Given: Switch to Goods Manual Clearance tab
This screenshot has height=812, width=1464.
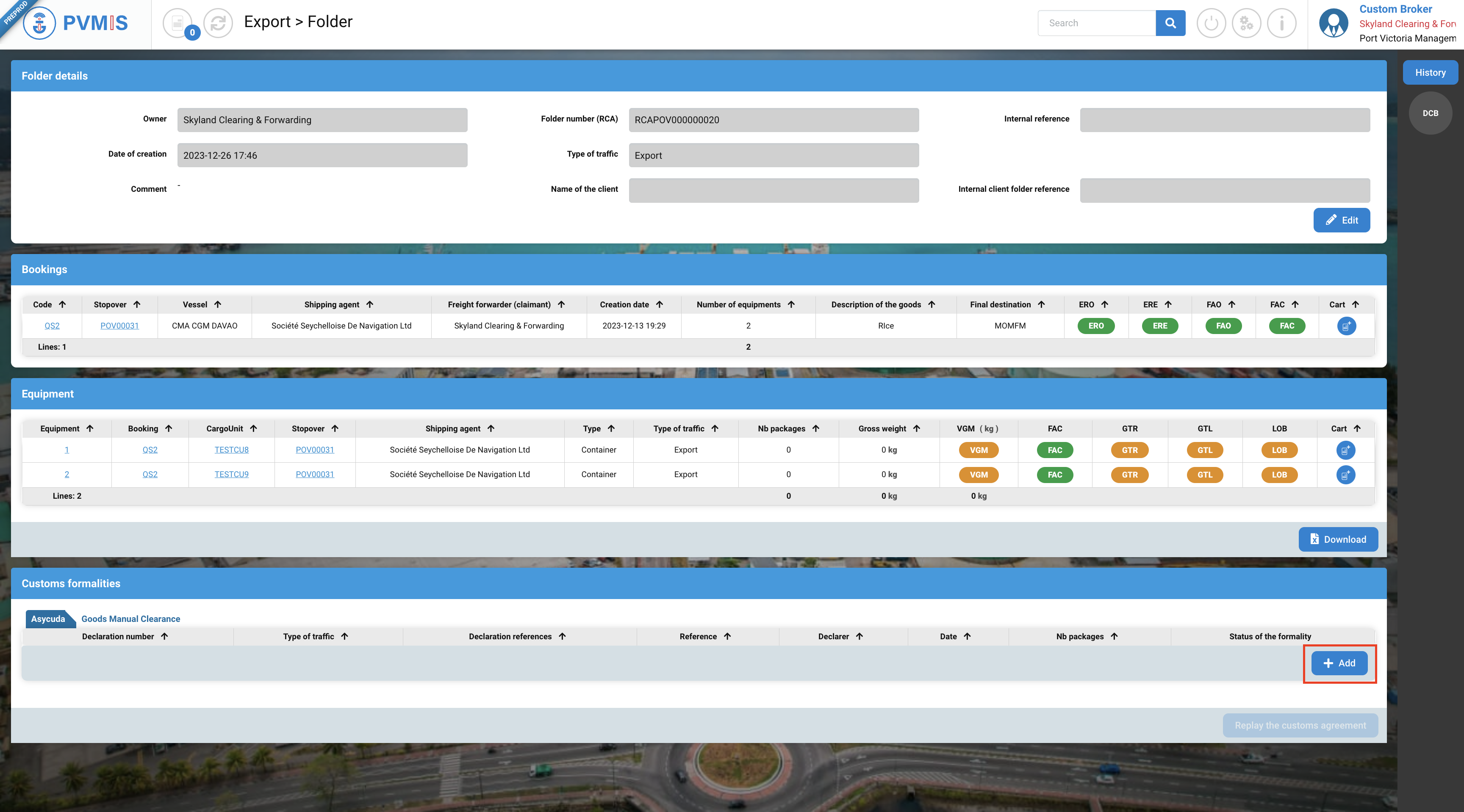Looking at the screenshot, I should [x=130, y=619].
